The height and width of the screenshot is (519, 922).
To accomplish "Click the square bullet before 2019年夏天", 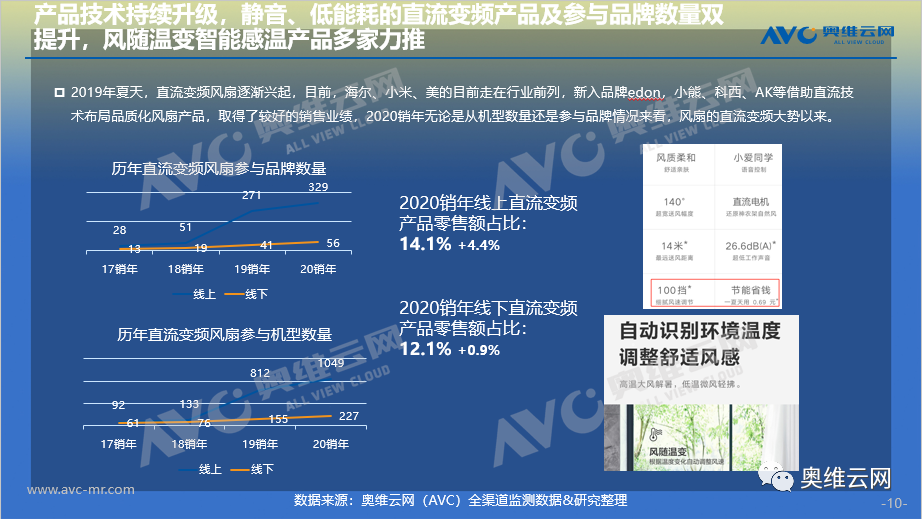I will [x=59, y=92].
